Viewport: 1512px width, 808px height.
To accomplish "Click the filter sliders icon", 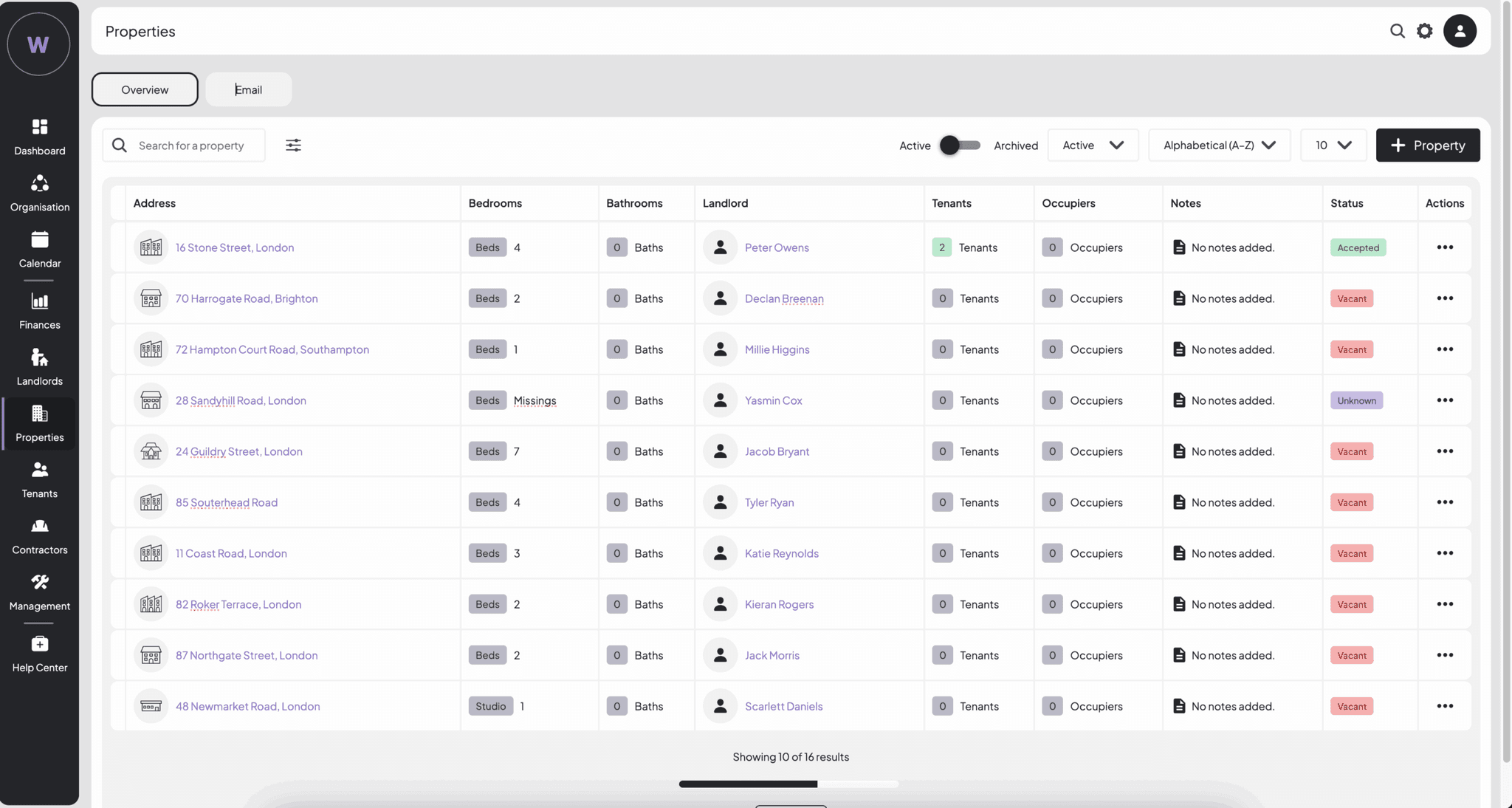I will point(293,145).
